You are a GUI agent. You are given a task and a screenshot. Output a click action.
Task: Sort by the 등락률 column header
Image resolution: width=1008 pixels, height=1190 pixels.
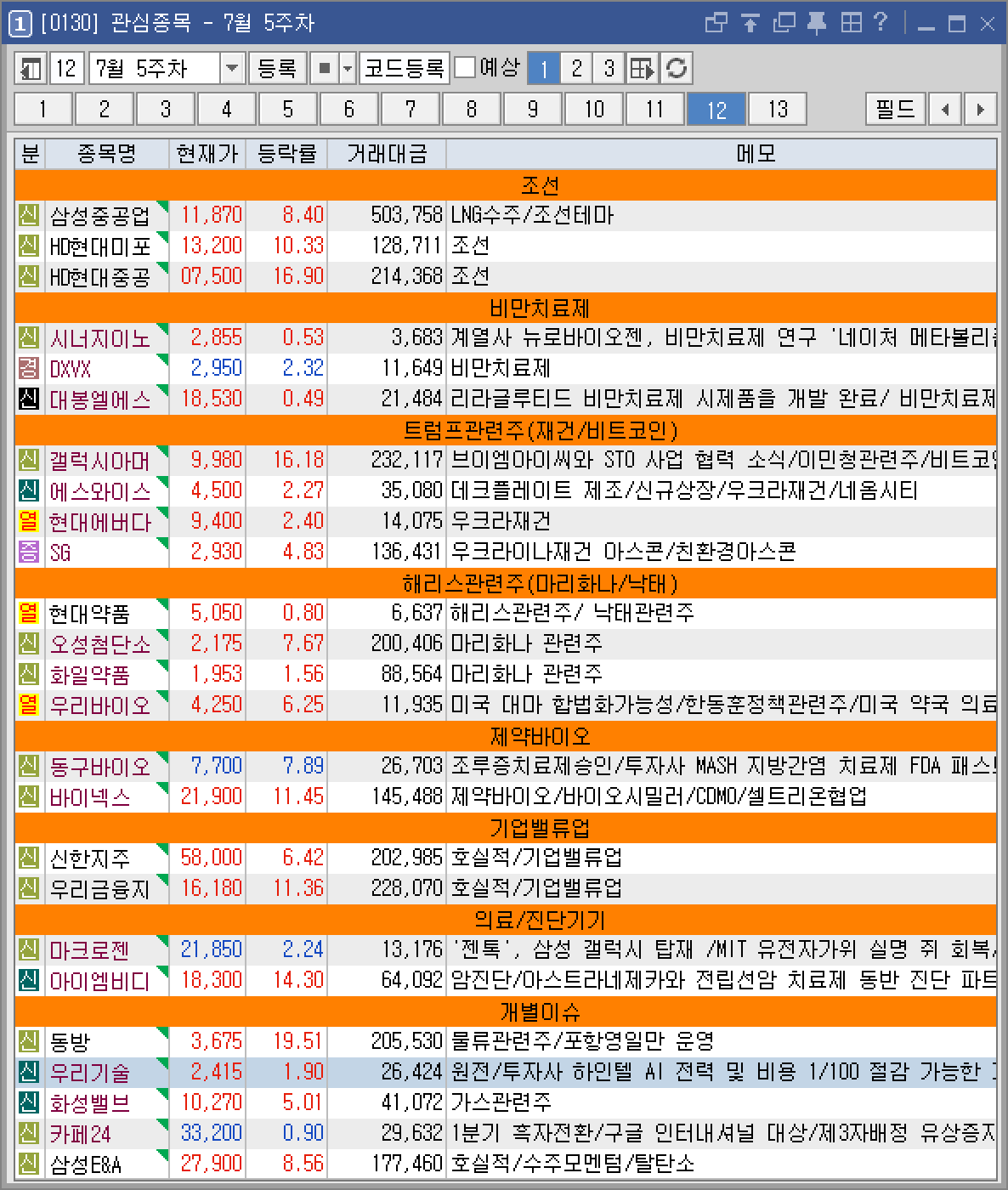[286, 154]
